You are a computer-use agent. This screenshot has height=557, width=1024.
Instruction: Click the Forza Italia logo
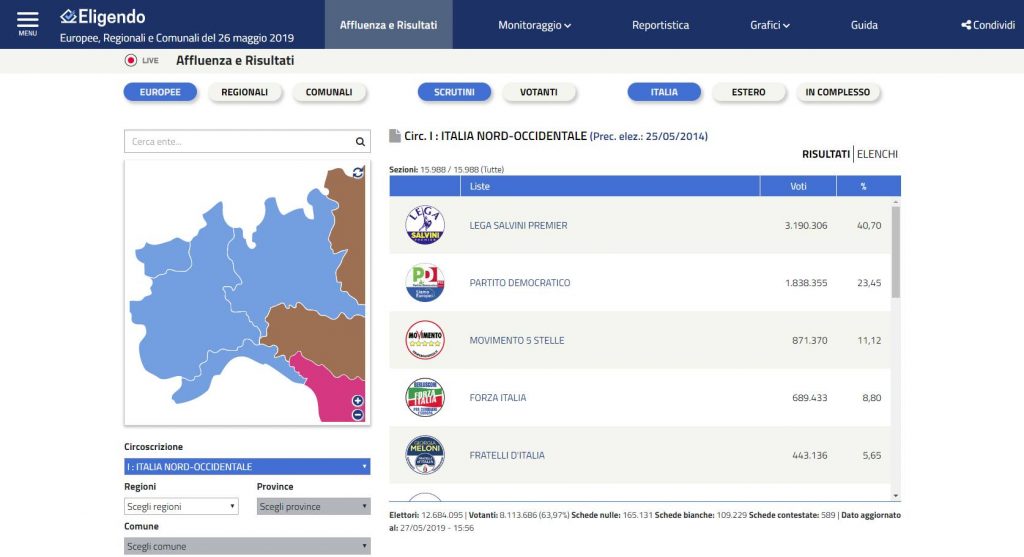[424, 397]
